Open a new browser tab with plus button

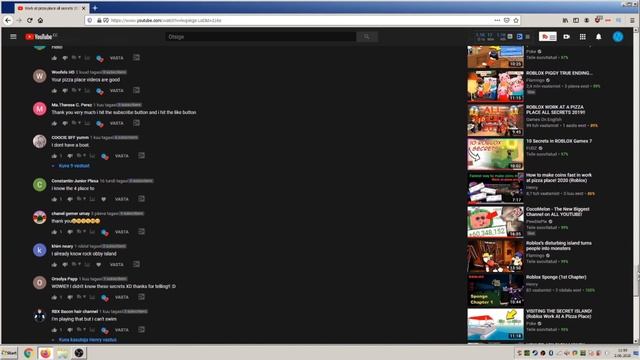coord(95,8)
